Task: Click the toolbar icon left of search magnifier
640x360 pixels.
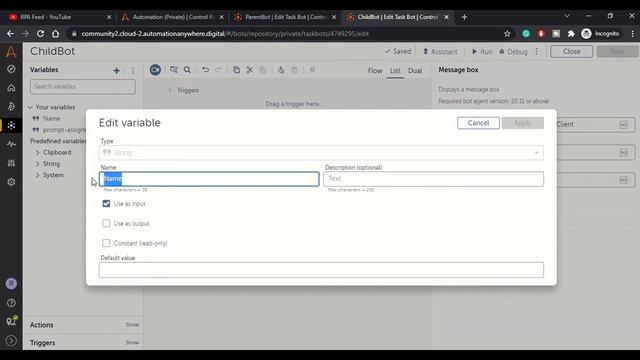Action: pyautogui.click(x=174, y=70)
